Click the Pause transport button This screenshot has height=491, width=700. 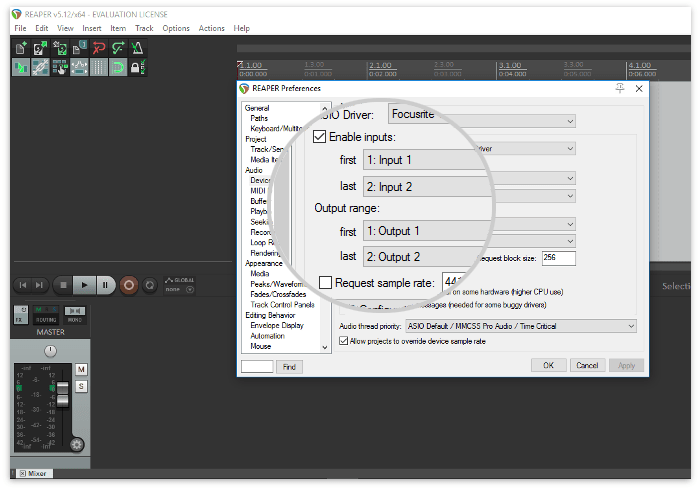105,285
